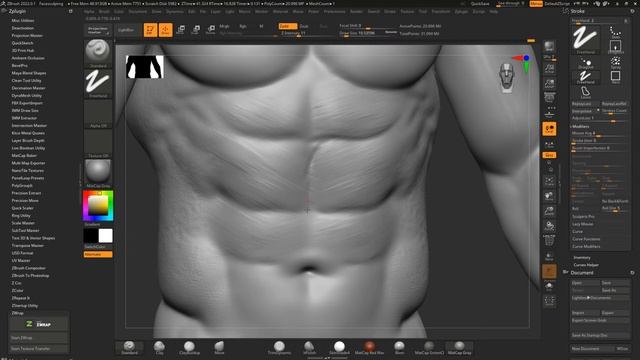This screenshot has height=360, width=640.
Task: Apply MatCap Red Wax material in bottom shelf
Action: click(x=369, y=348)
